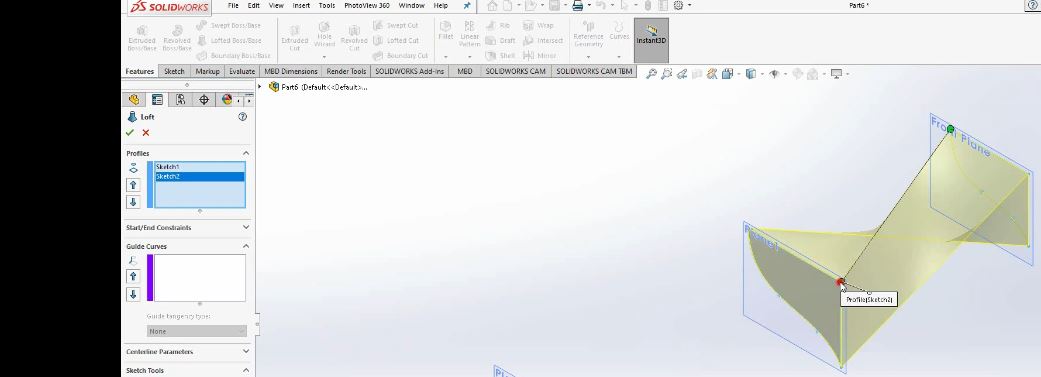Click Zoom to Area magnifier icon
Image resolution: width=1041 pixels, height=377 pixels.
click(x=667, y=74)
